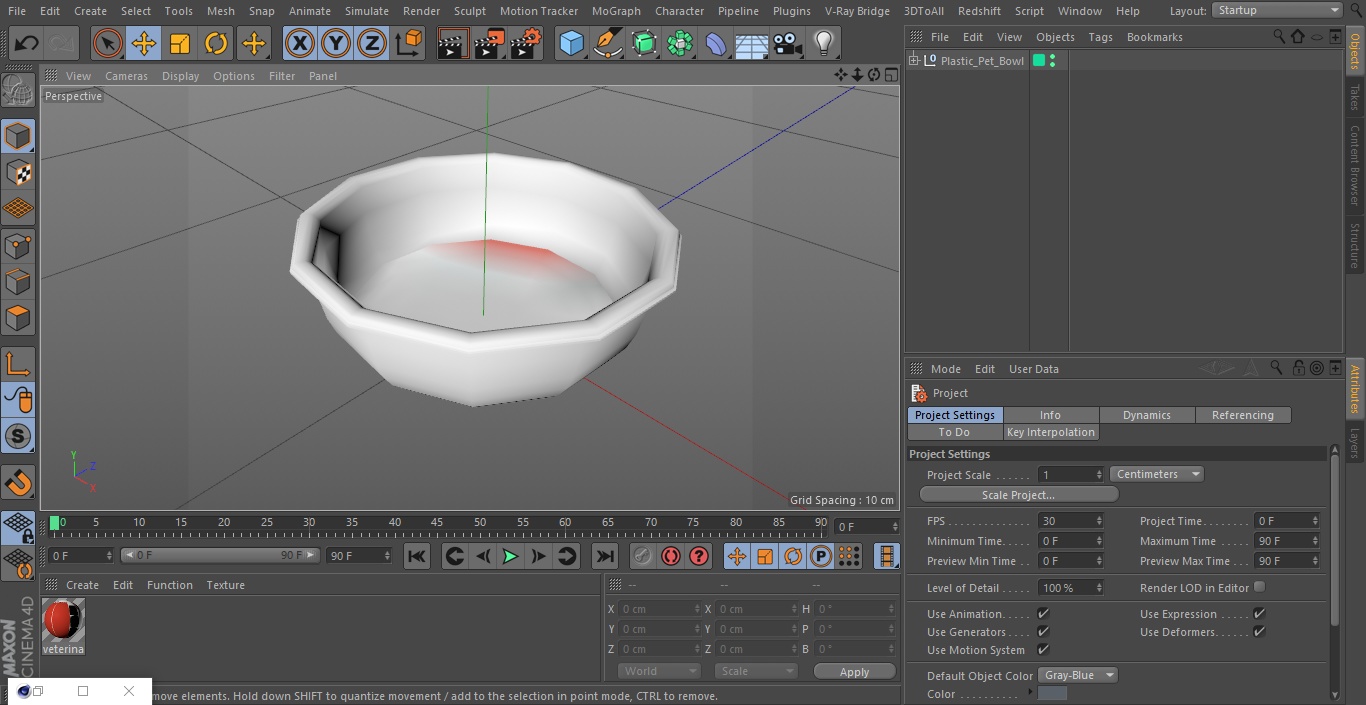Open Attributes panel User Data menu
Image resolution: width=1366 pixels, height=705 pixels.
pos(1034,369)
